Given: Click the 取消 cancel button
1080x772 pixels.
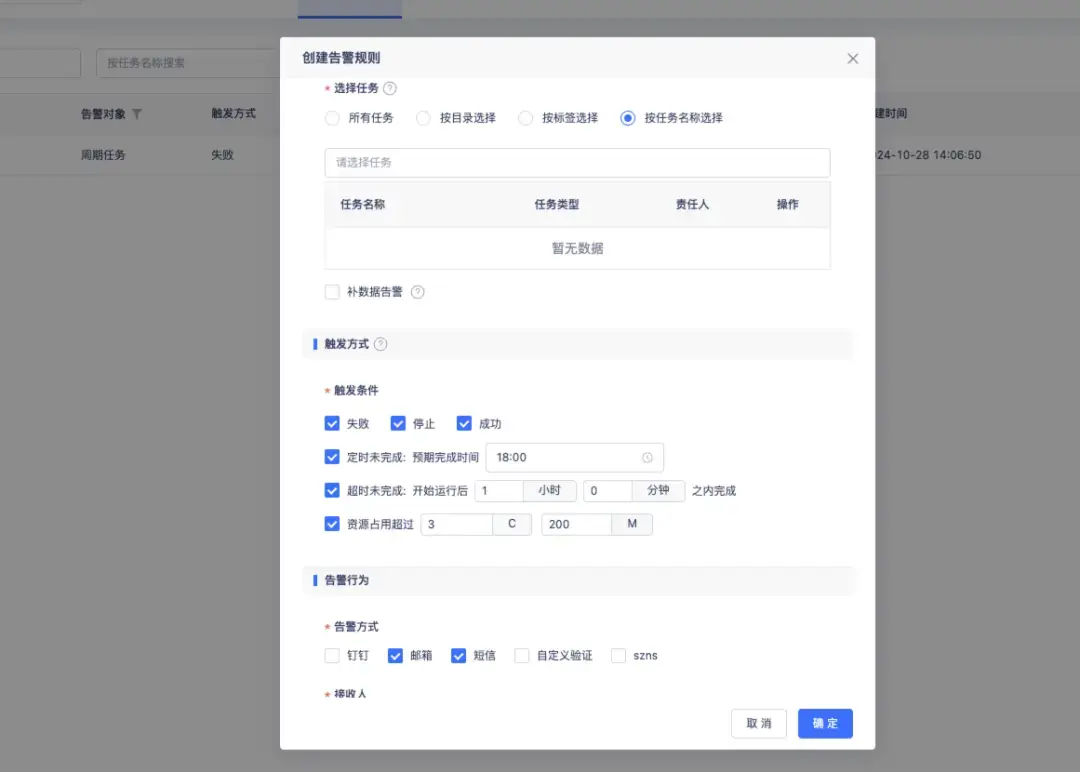Looking at the screenshot, I should (758, 723).
